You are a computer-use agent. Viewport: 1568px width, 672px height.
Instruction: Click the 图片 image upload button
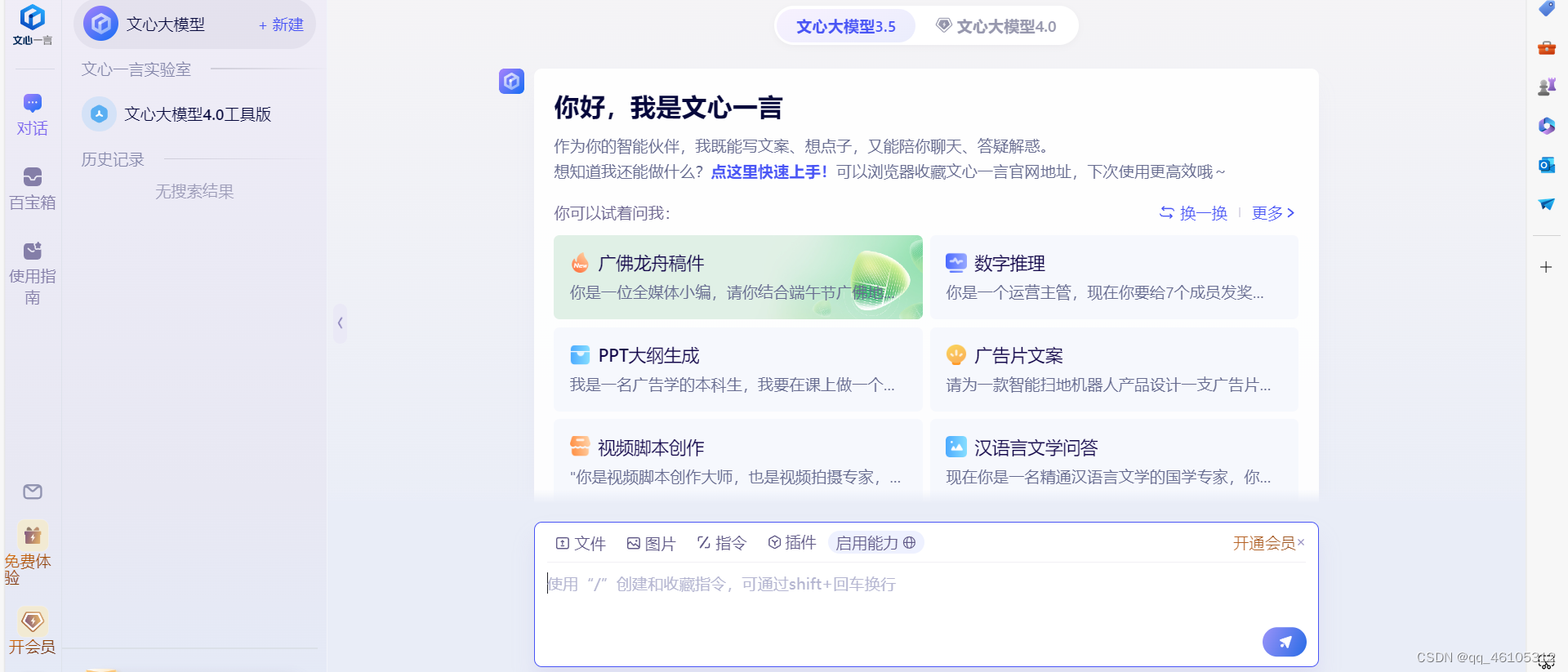click(651, 543)
